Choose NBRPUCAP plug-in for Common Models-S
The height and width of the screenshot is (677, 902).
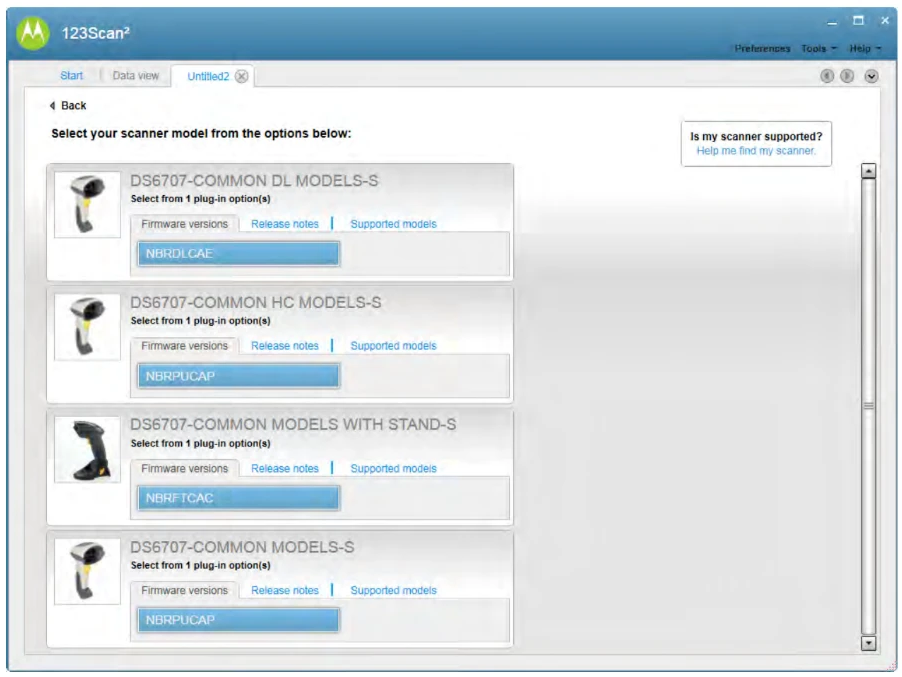pyautogui.click(x=239, y=620)
